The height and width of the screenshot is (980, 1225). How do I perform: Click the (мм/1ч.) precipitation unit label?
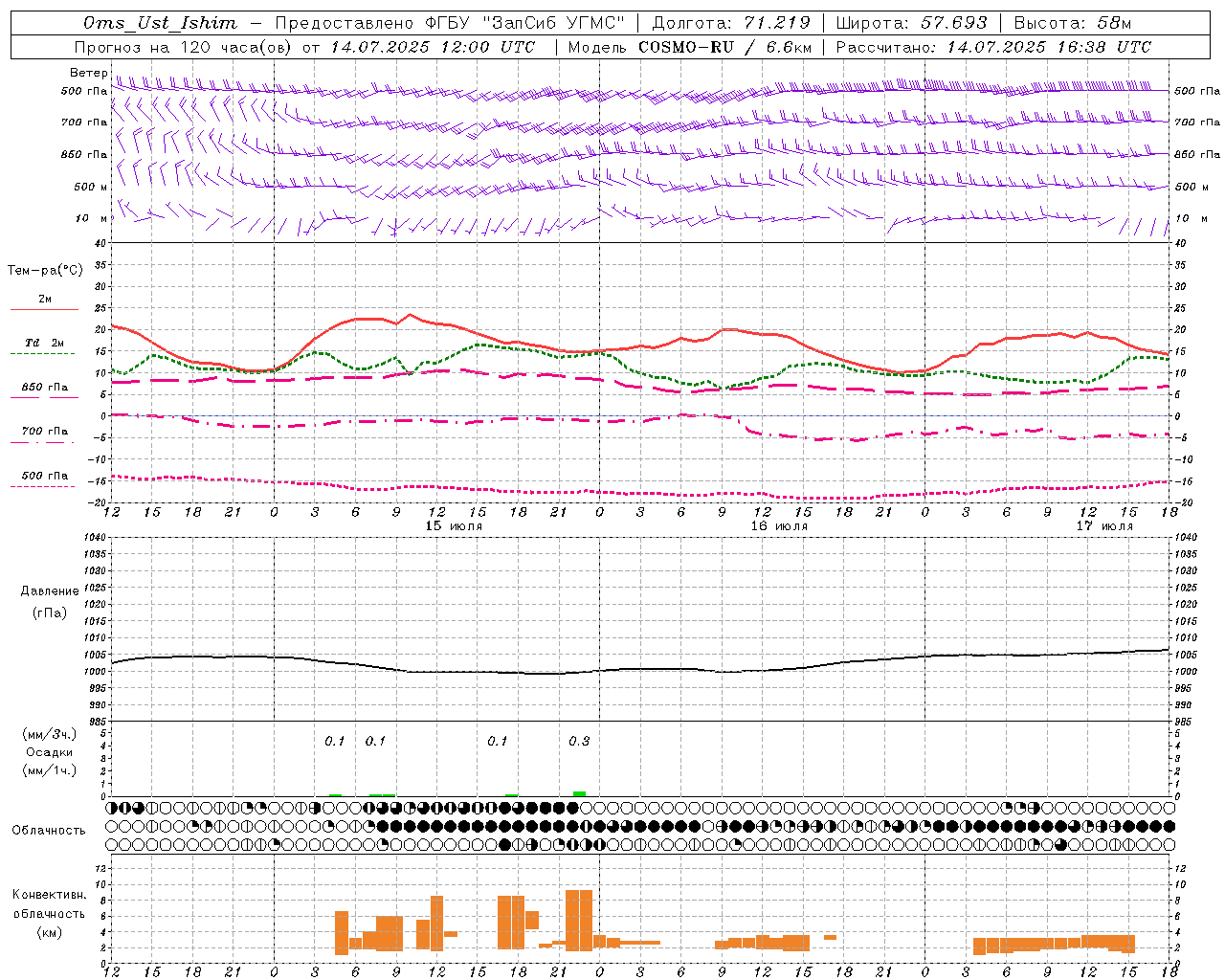pos(50,770)
